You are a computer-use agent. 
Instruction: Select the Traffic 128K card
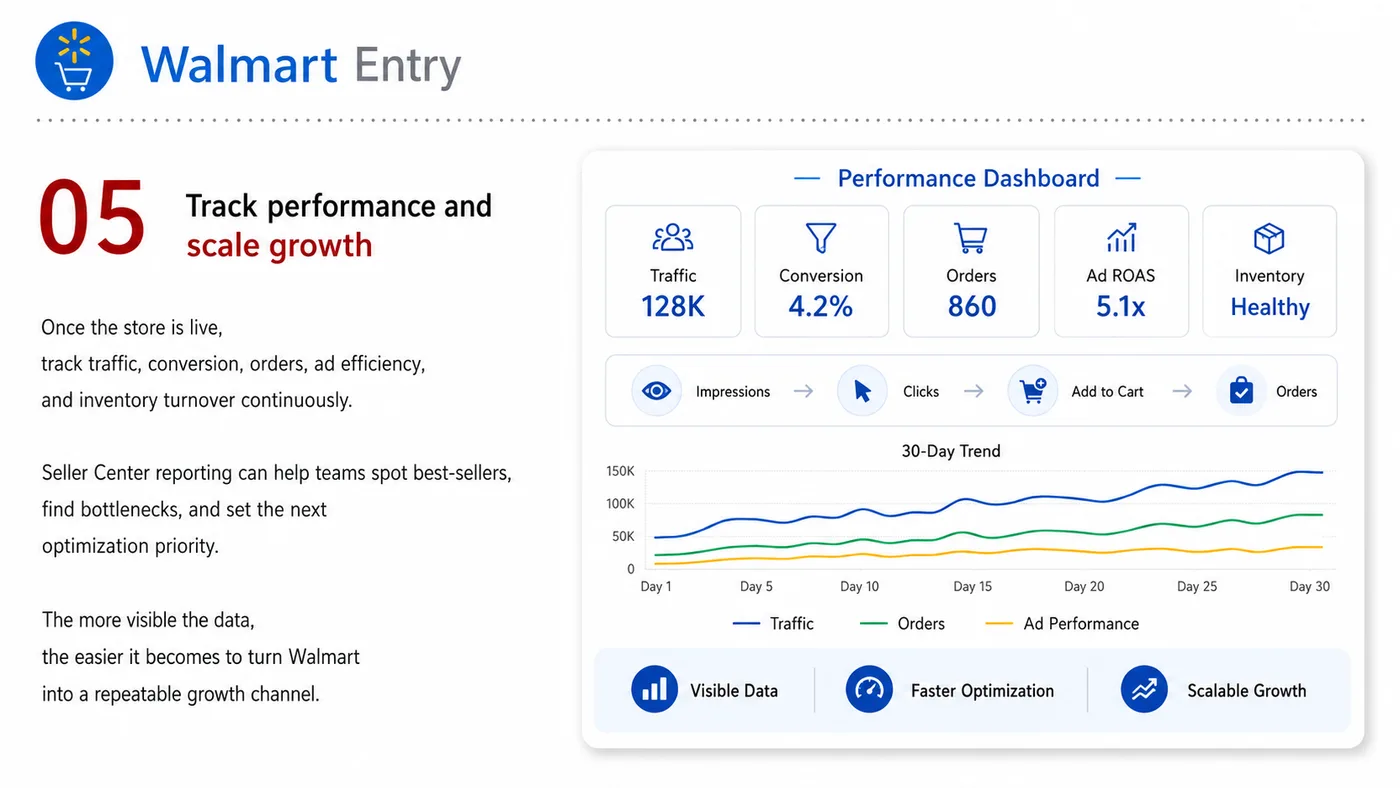click(x=673, y=271)
